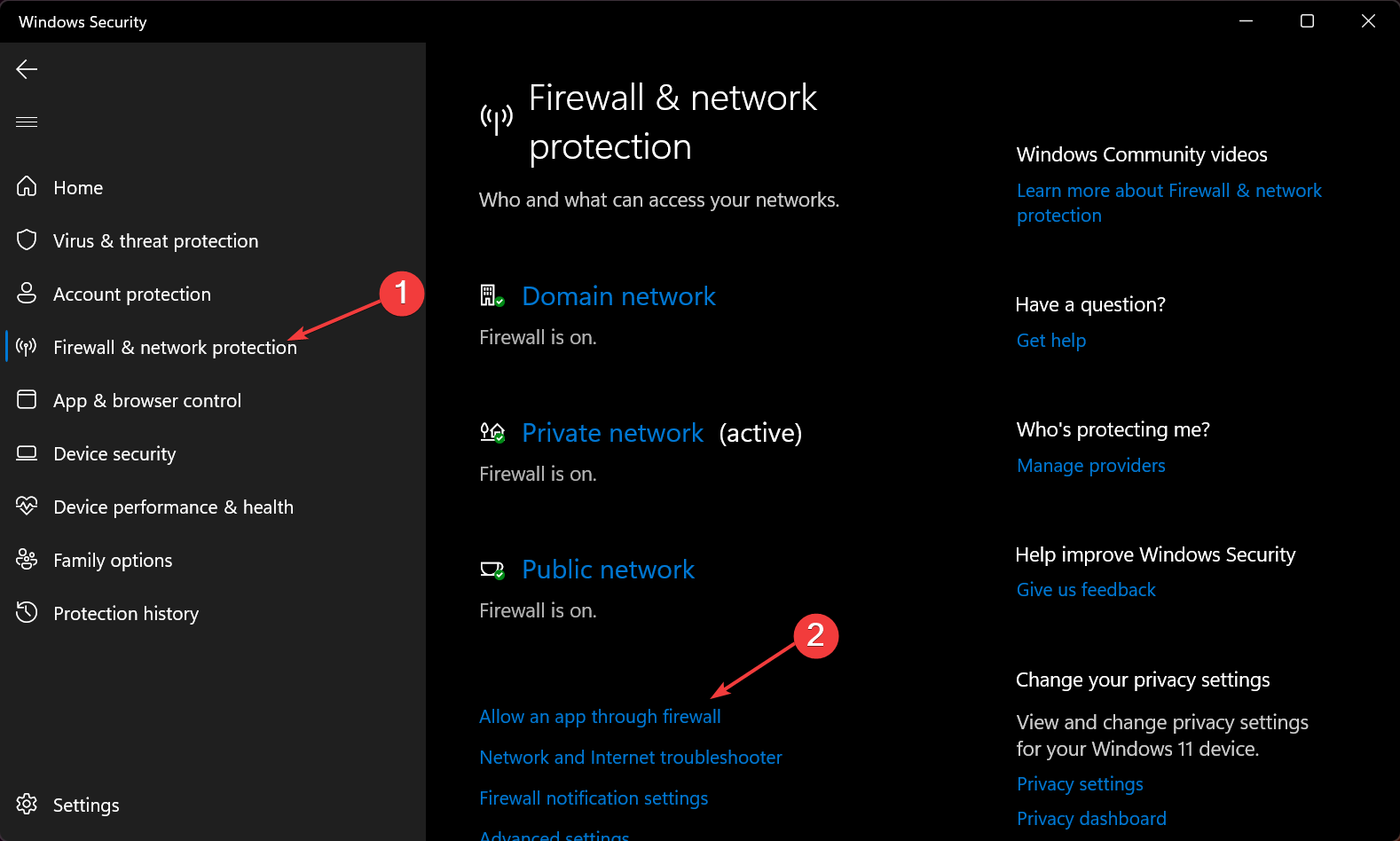This screenshot has height=841, width=1400.
Task: Select Firewall & network protection menu item
Action: click(x=175, y=347)
